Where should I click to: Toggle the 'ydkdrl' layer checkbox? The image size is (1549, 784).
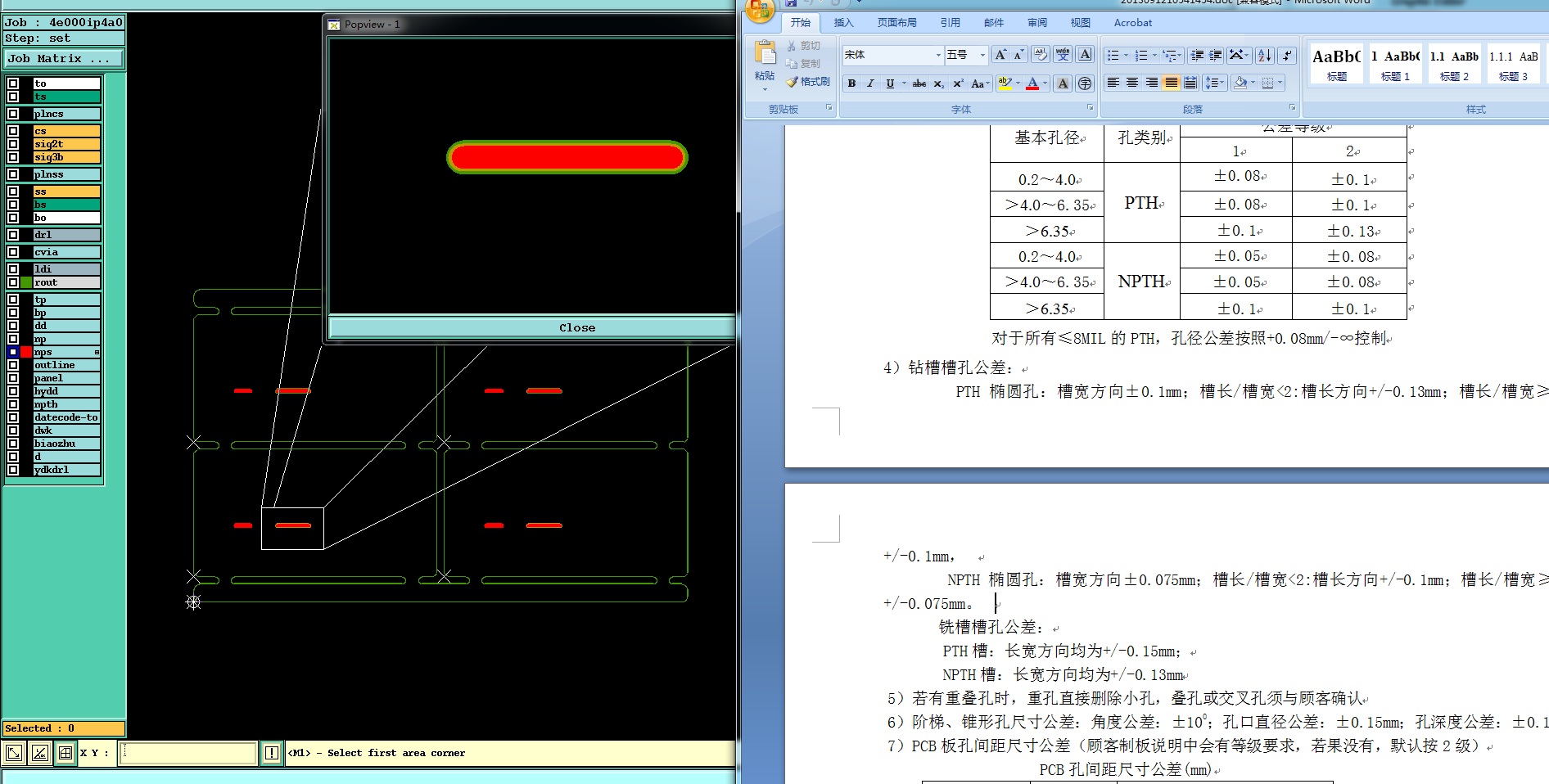(13, 470)
